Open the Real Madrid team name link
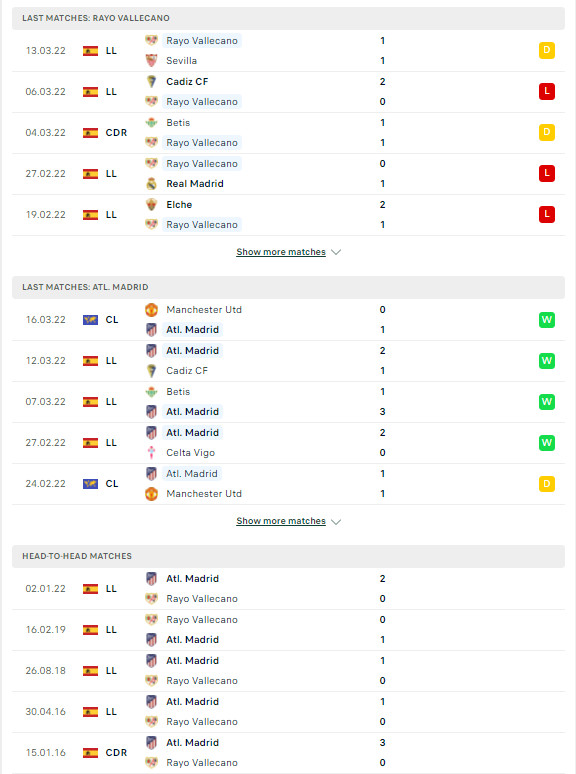The height and width of the screenshot is (774, 576). click(195, 184)
